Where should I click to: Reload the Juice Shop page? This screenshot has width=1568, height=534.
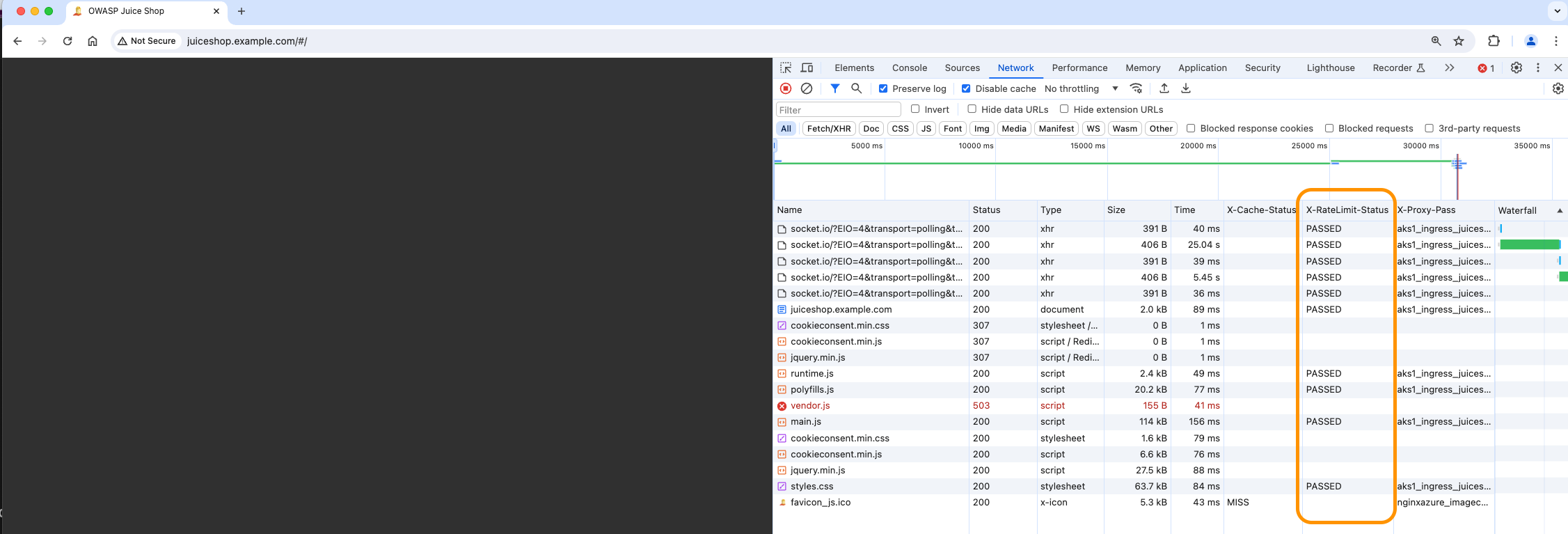pyautogui.click(x=68, y=41)
